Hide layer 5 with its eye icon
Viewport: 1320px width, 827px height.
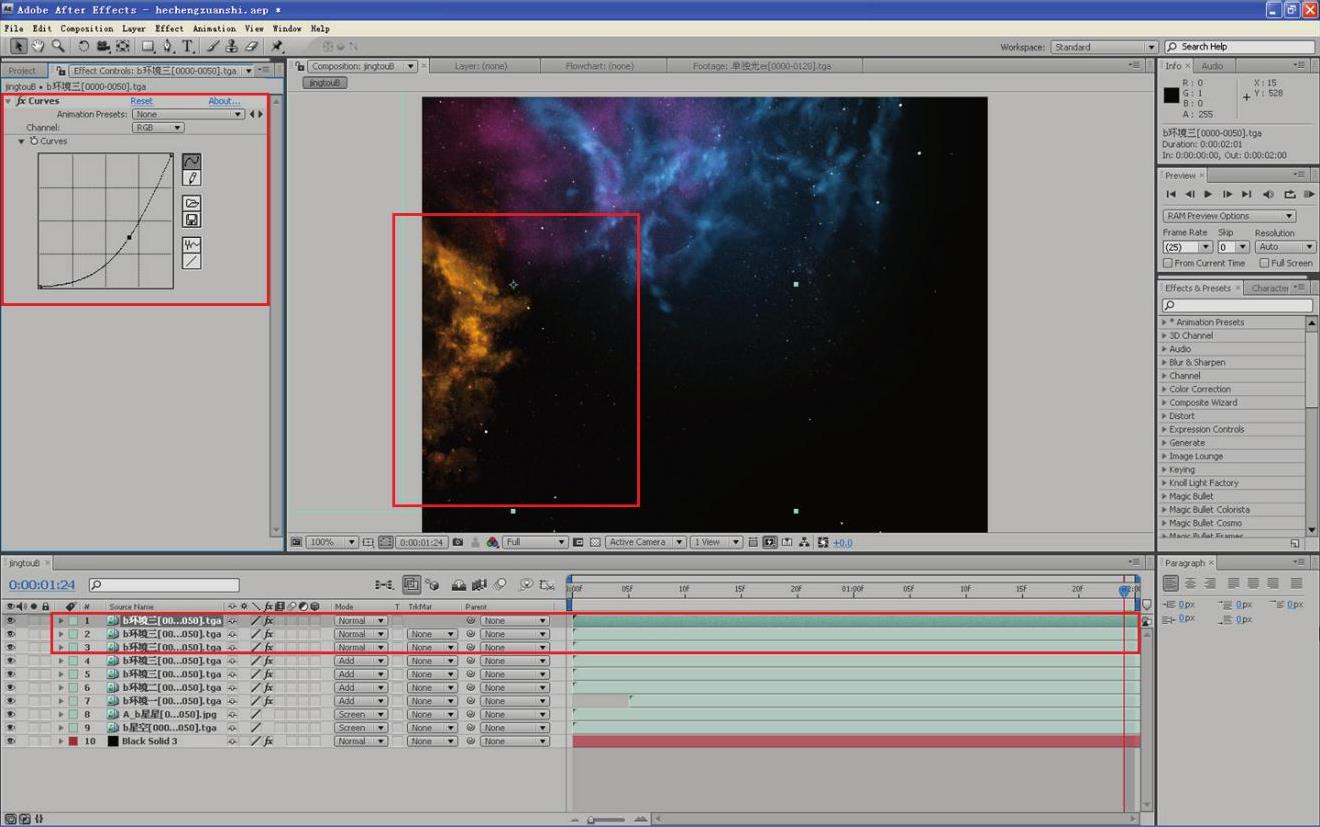(x=11, y=674)
